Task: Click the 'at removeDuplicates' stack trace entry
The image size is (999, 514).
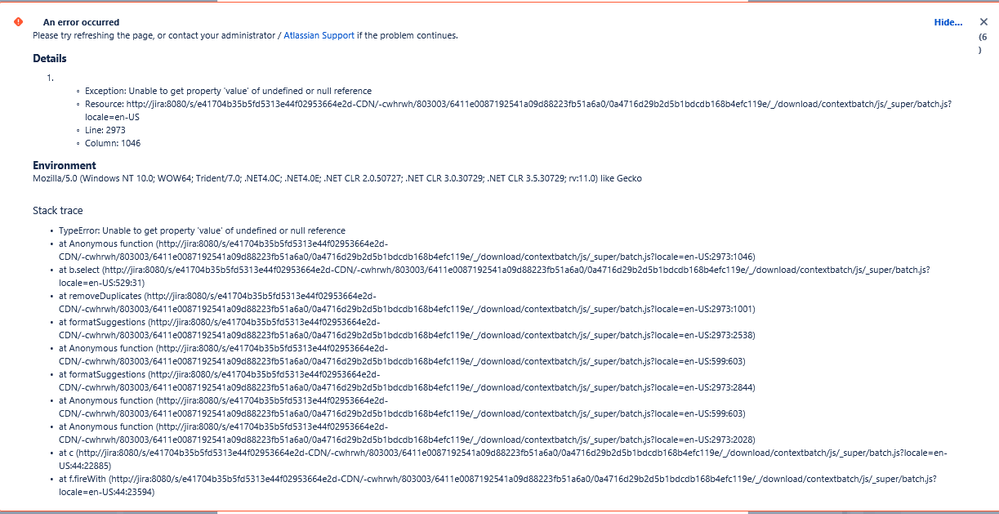Action: click(x=406, y=303)
